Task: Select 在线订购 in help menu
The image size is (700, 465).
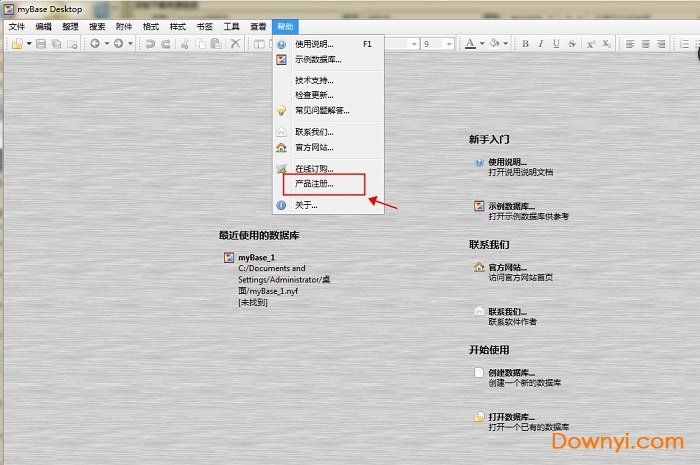Action: pos(328,169)
